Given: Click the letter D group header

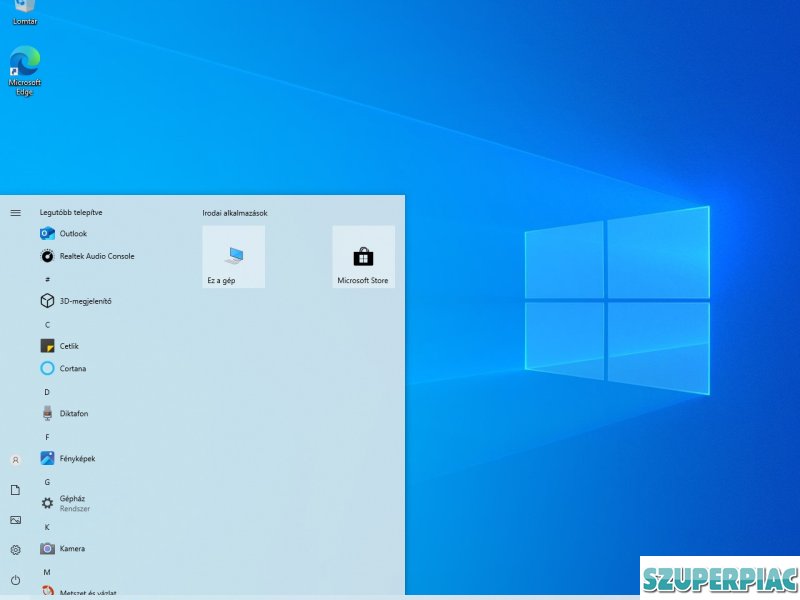Looking at the screenshot, I should tap(47, 391).
